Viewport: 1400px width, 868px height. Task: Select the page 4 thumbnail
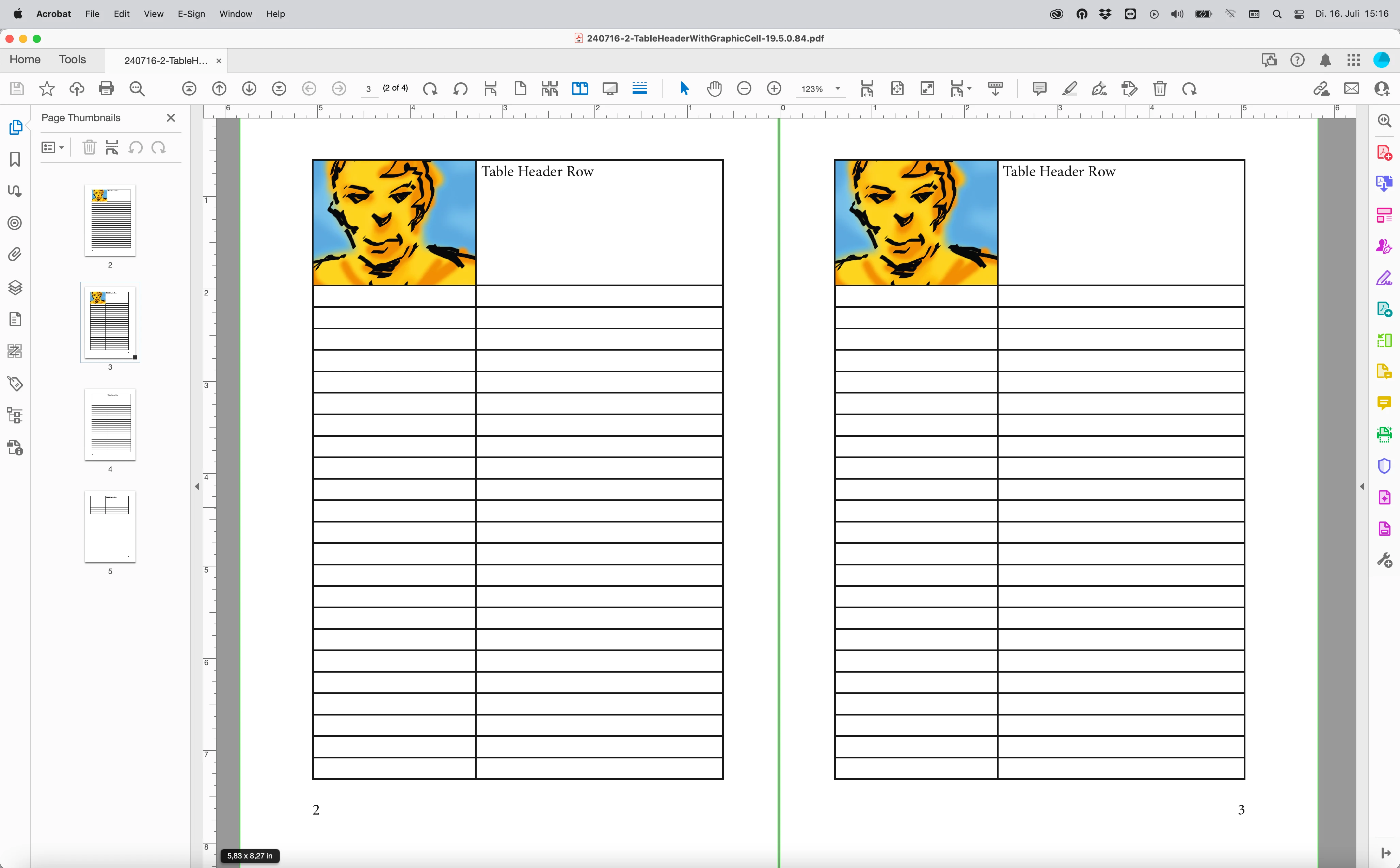pyautogui.click(x=110, y=425)
